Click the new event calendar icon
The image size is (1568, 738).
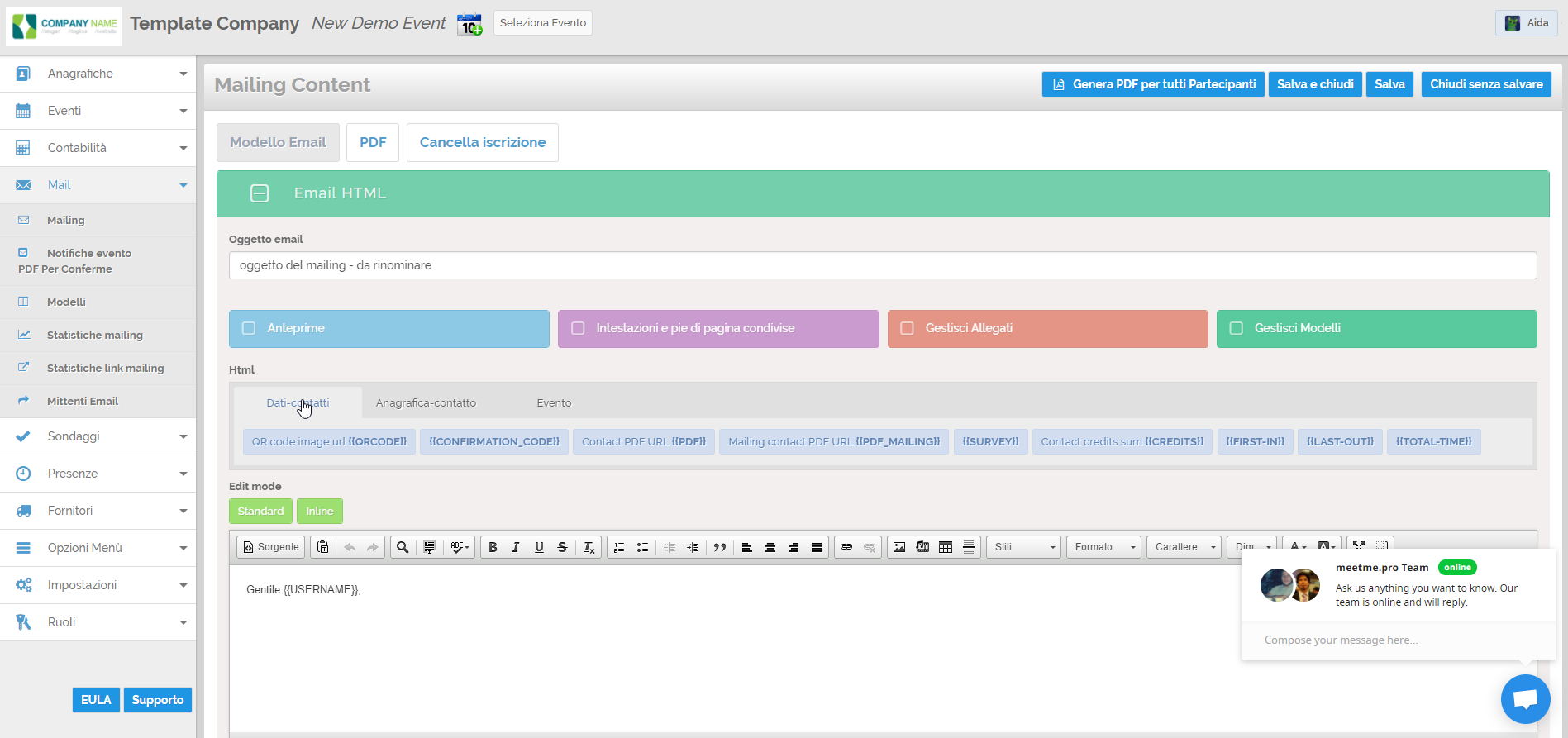(x=469, y=24)
